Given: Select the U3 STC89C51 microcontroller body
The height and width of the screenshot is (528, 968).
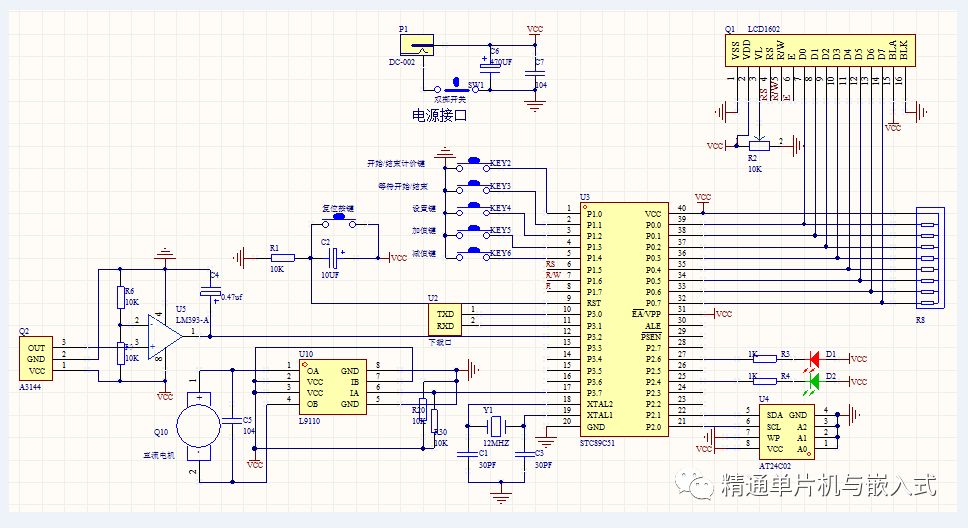Looking at the screenshot, I should click(624, 319).
